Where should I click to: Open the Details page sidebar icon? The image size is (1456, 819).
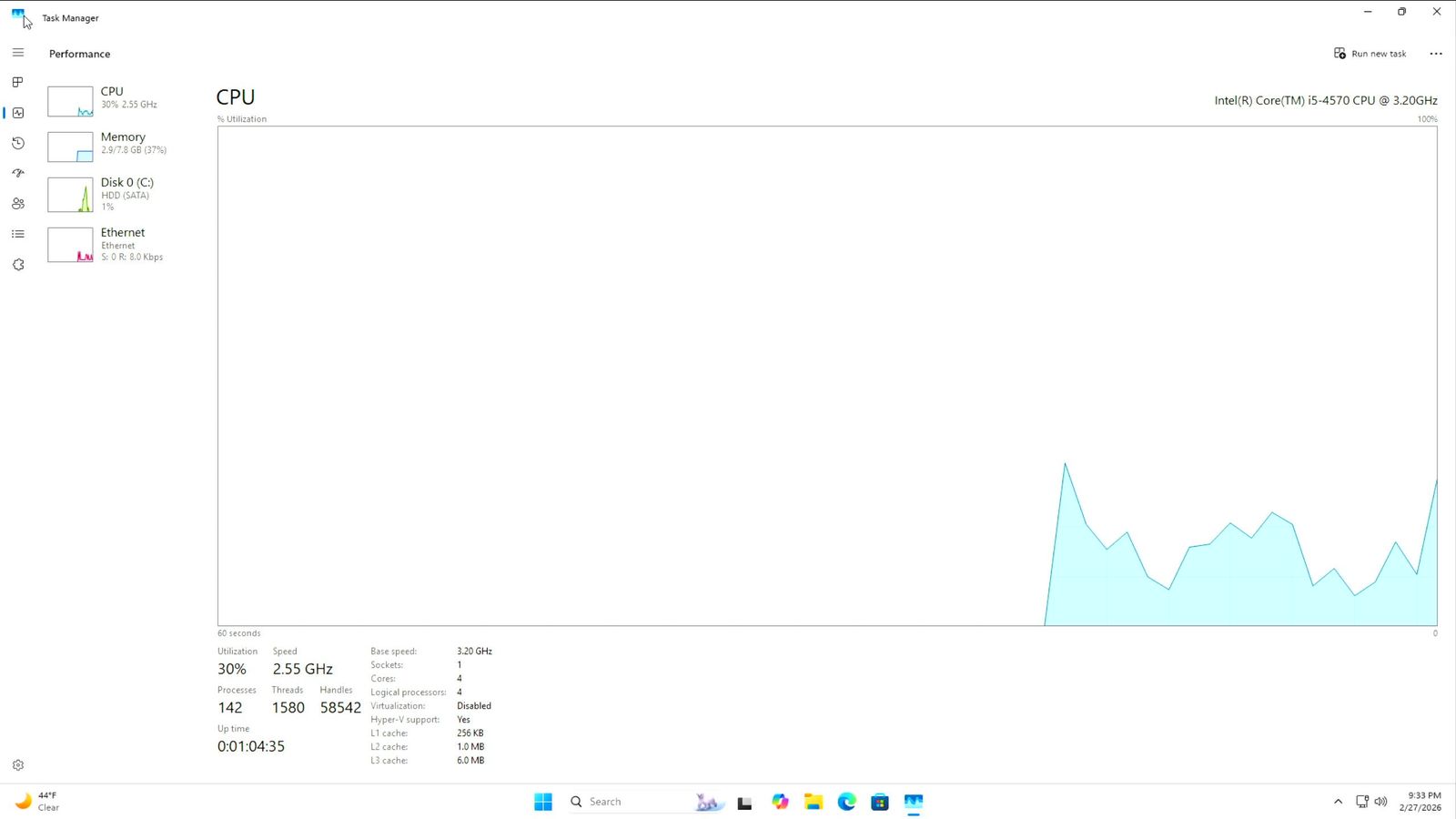[17, 234]
